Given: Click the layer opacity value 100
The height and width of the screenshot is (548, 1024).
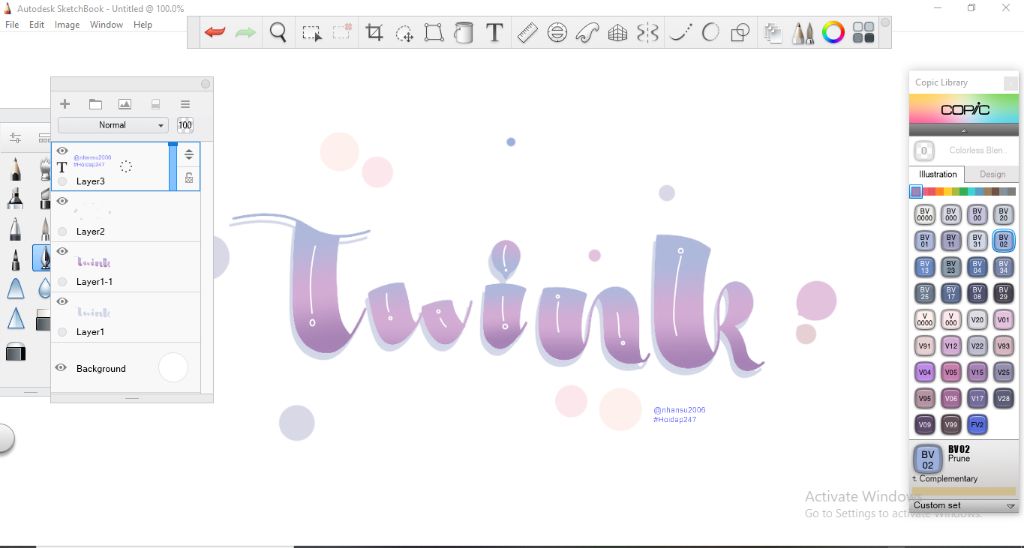Looking at the screenshot, I should (185, 125).
